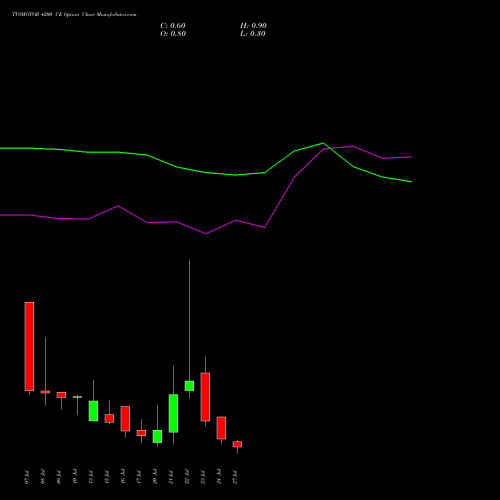Click the high value 'H: 0.90'
The image size is (500, 500).
tap(253, 26)
